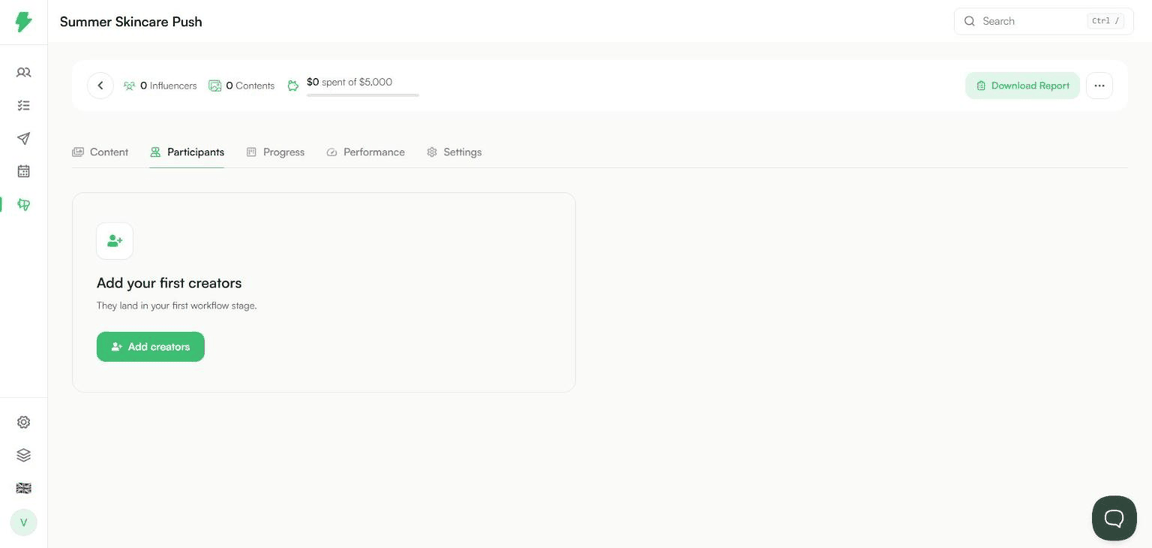Click the budget spent progress bar
This screenshot has height=548, width=1152.
pos(363,95)
